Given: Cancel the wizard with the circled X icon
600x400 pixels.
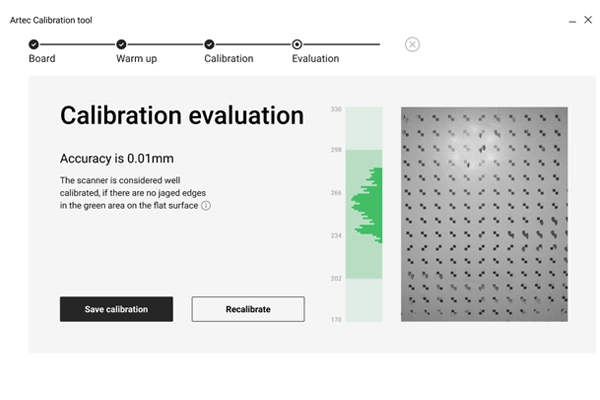Looking at the screenshot, I should tap(412, 44).
